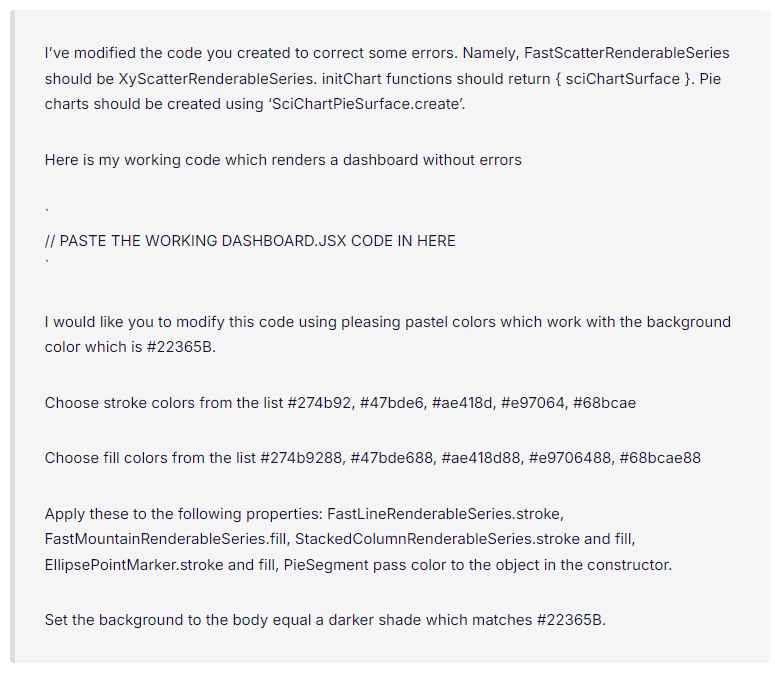Screen dimensions: 775x674
Task: Click stroke color #274b92
Action: coord(321,403)
